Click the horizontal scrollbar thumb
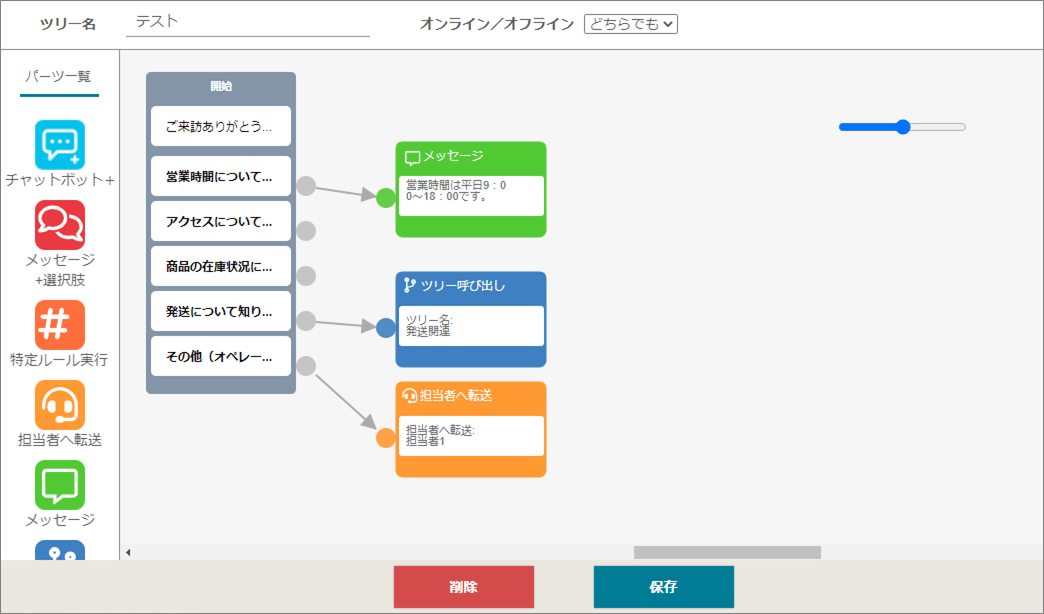Screen dimensions: 1044x614 pyautogui.click(x=727, y=552)
